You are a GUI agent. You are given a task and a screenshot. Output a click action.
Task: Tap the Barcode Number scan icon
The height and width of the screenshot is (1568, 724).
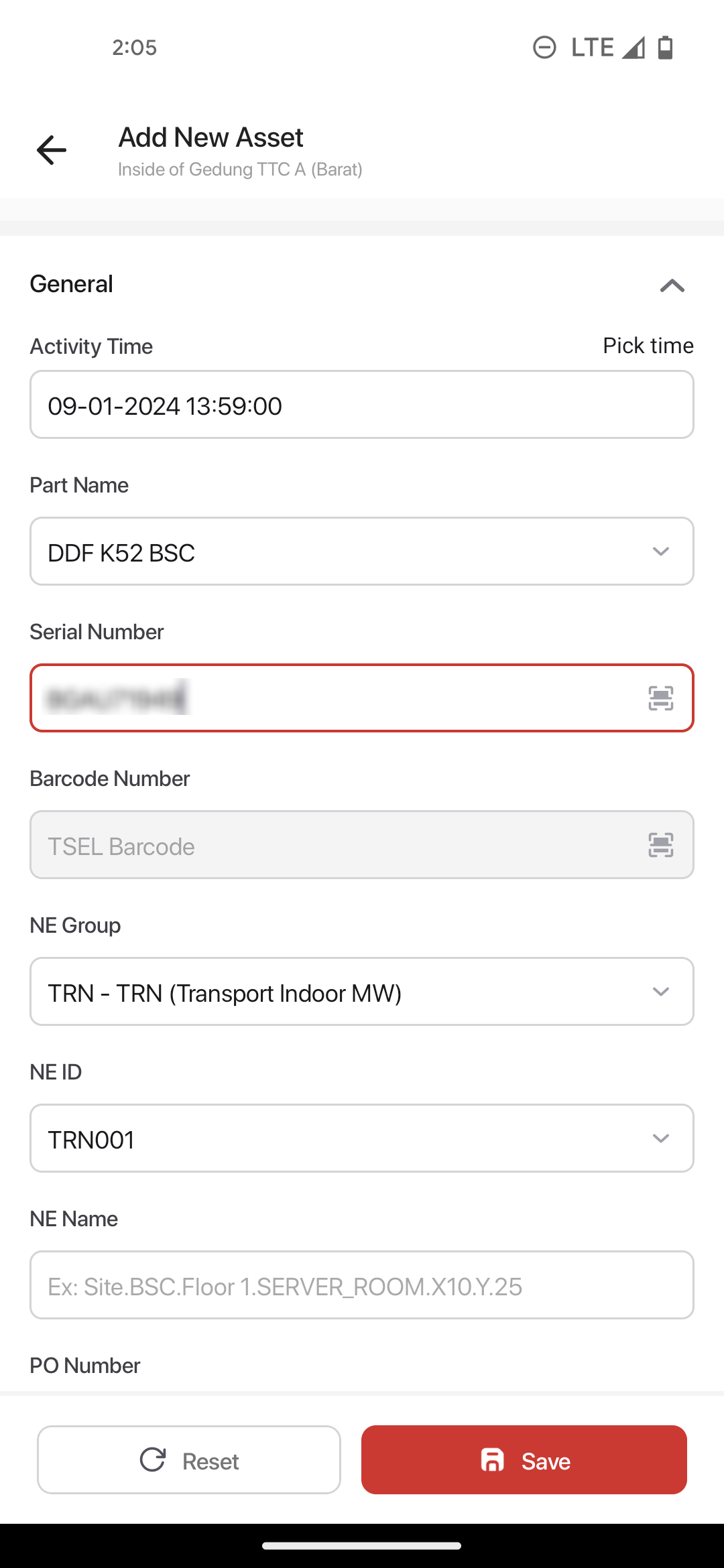(x=660, y=845)
